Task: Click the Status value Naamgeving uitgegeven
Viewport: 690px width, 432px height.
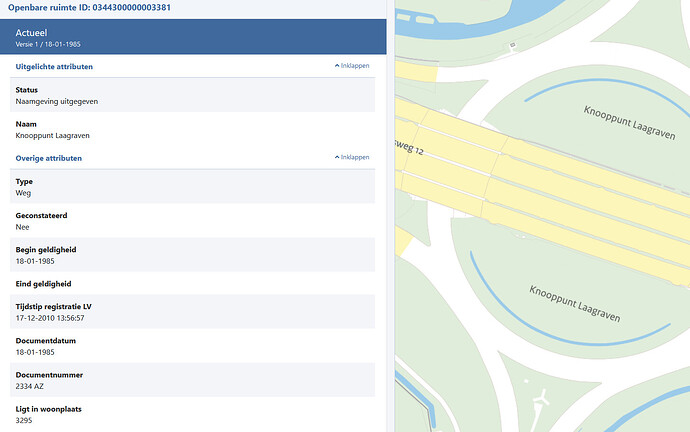Action: tap(57, 102)
